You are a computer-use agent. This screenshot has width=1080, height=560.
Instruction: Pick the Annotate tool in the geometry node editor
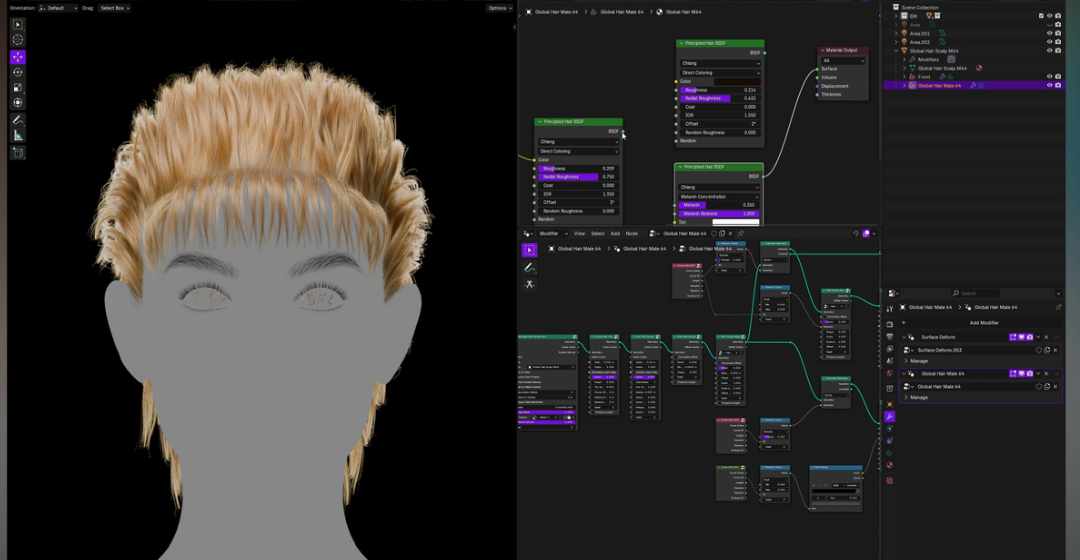[x=529, y=267]
